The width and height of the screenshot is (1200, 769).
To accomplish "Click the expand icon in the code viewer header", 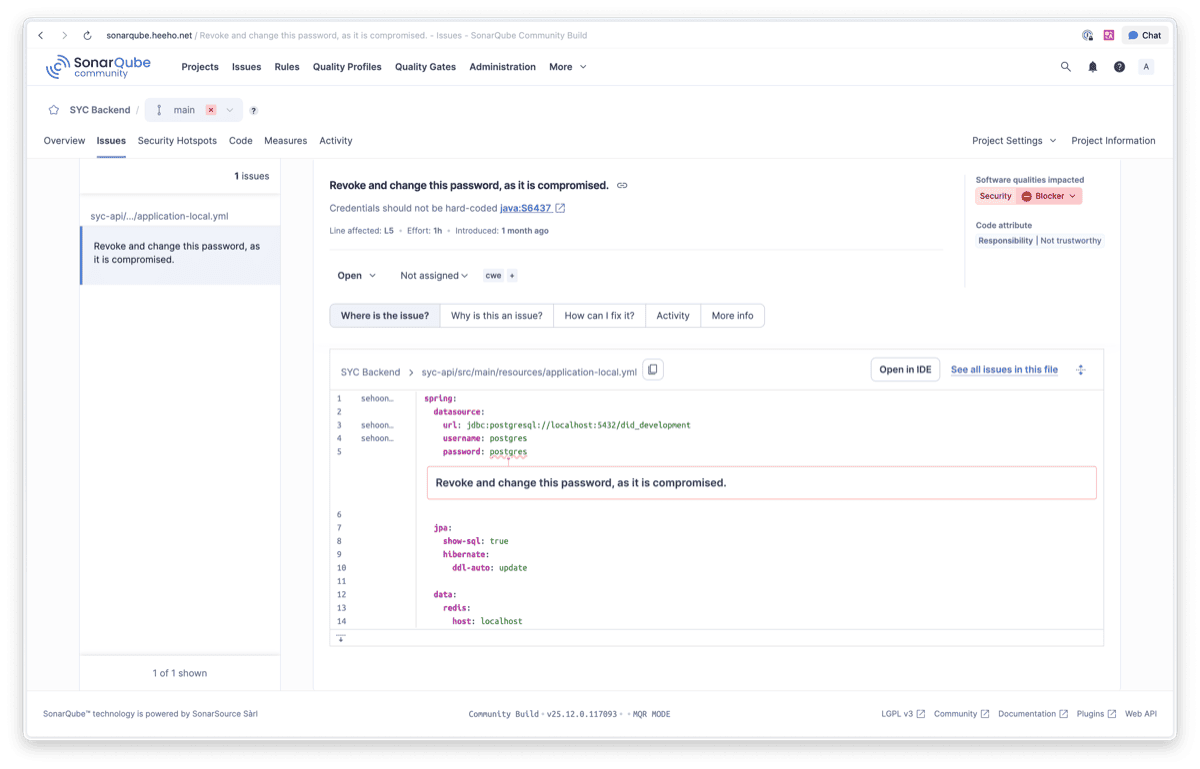I will tap(1080, 369).
